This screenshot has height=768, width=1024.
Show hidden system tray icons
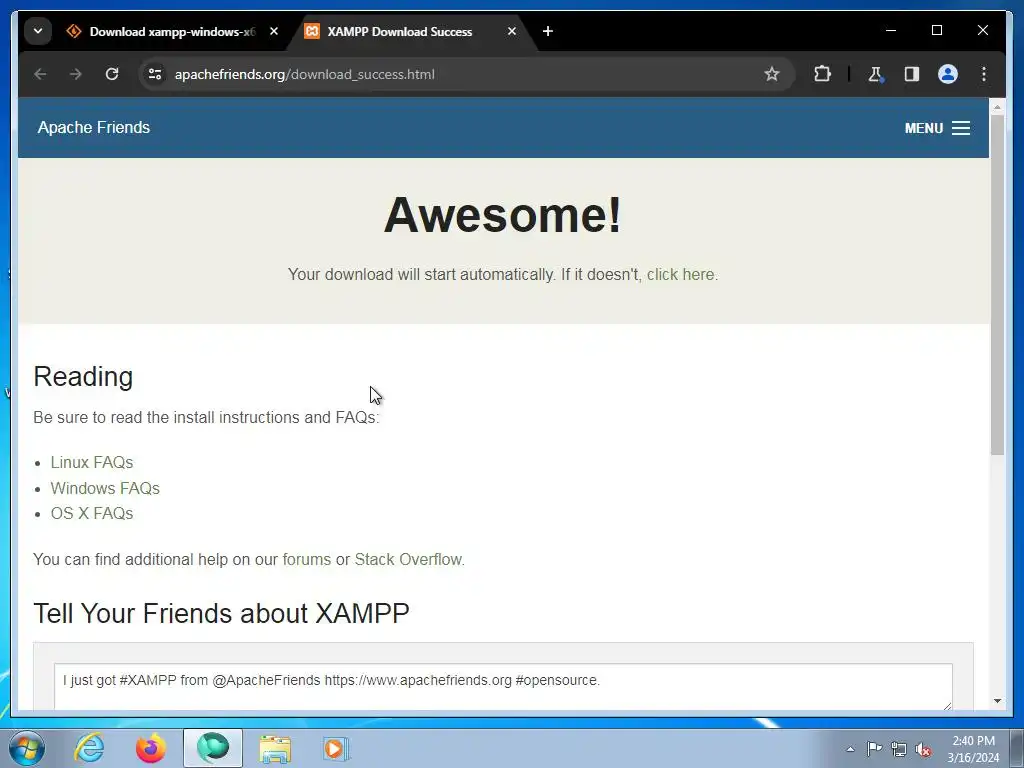click(850, 749)
